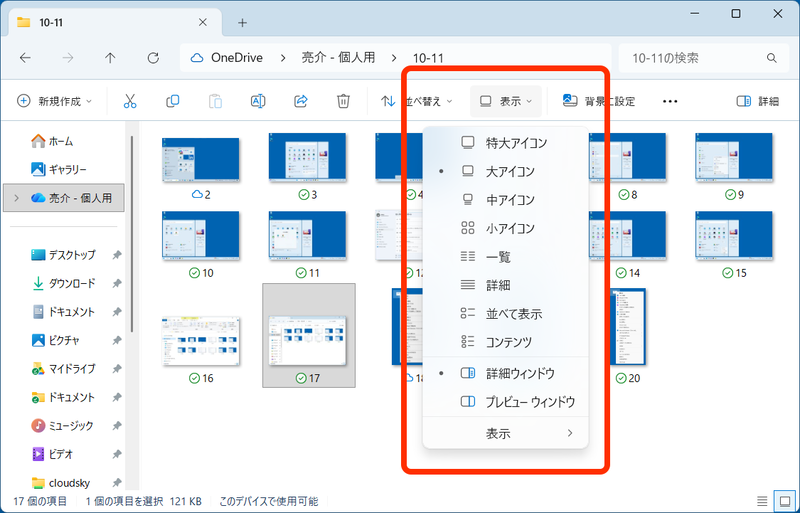Screen dimensions: 800x513
Task: Open Home in the sidebar
Action: pos(52,141)
